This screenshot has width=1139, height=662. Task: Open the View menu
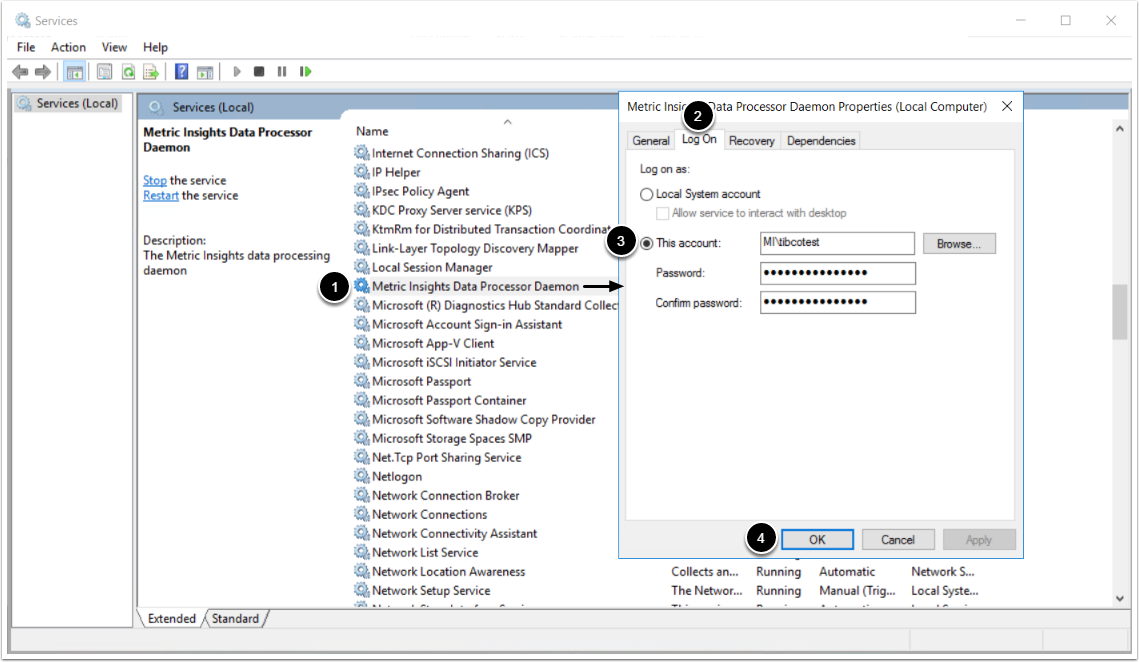(x=114, y=47)
